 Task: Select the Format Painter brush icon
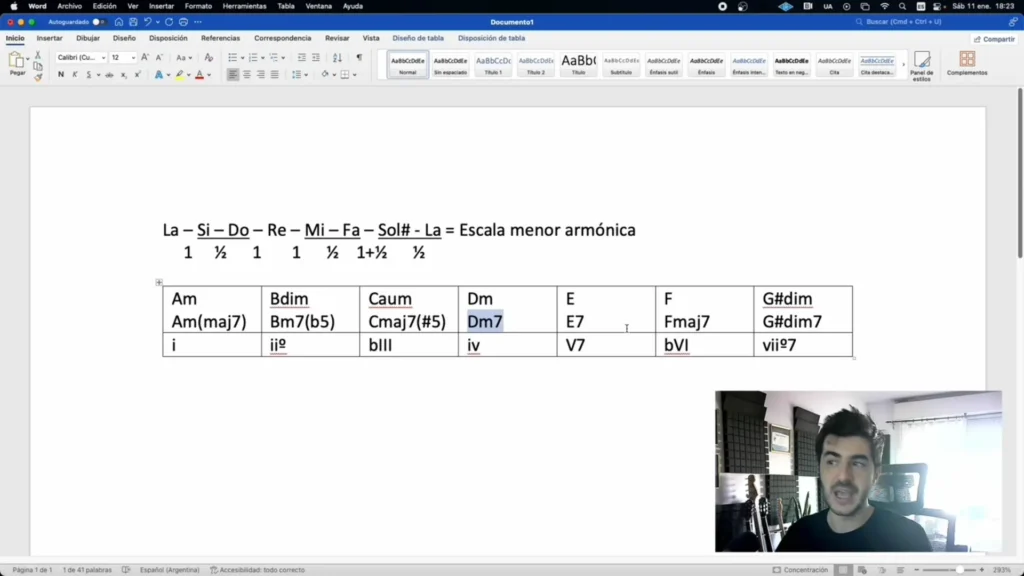pos(38,78)
